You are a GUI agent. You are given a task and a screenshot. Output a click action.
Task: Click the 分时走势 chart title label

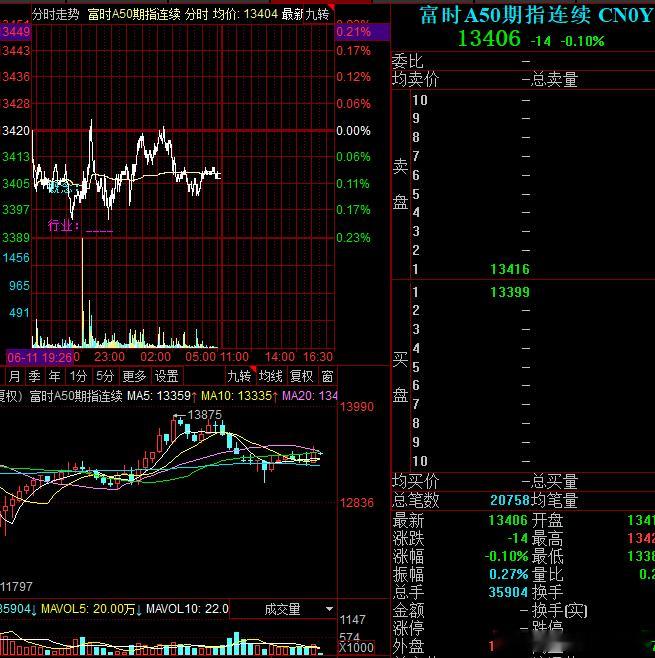pos(56,15)
